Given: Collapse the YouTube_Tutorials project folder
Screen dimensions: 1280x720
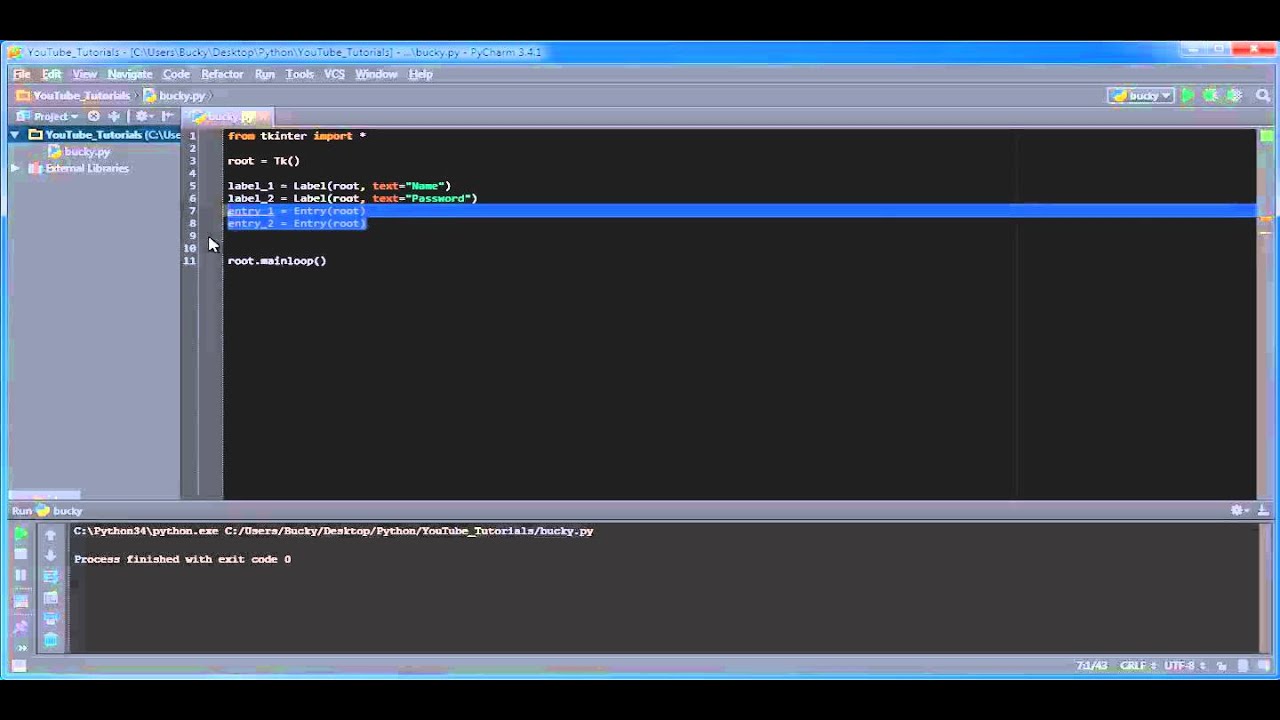Looking at the screenshot, I should tap(15, 135).
